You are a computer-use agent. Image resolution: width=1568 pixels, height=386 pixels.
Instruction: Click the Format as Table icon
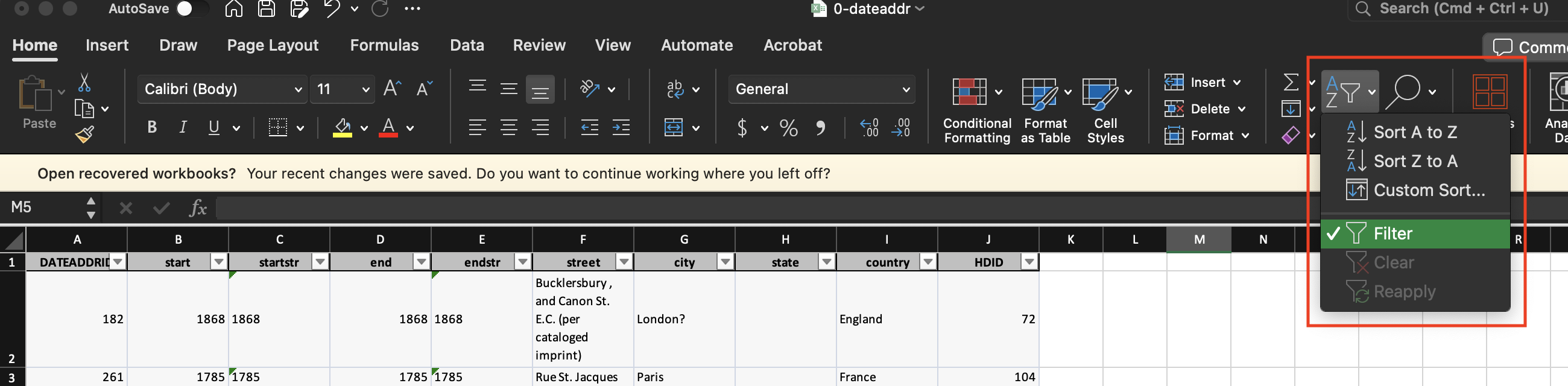coord(1045,110)
